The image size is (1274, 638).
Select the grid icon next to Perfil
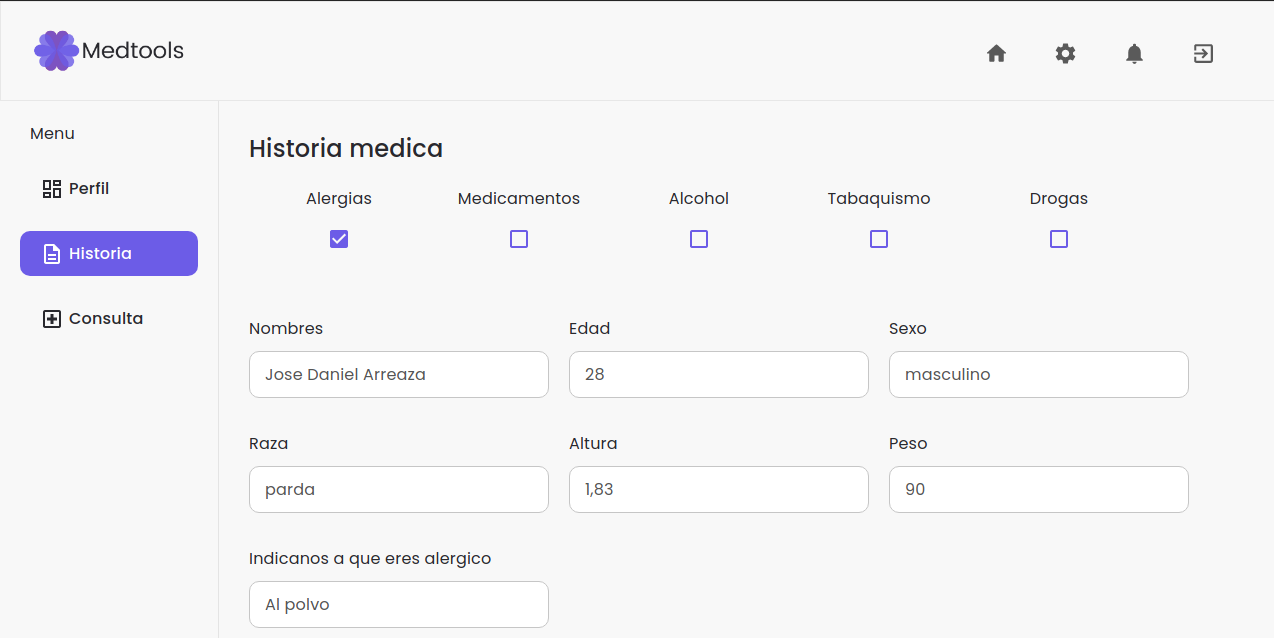click(x=51, y=188)
